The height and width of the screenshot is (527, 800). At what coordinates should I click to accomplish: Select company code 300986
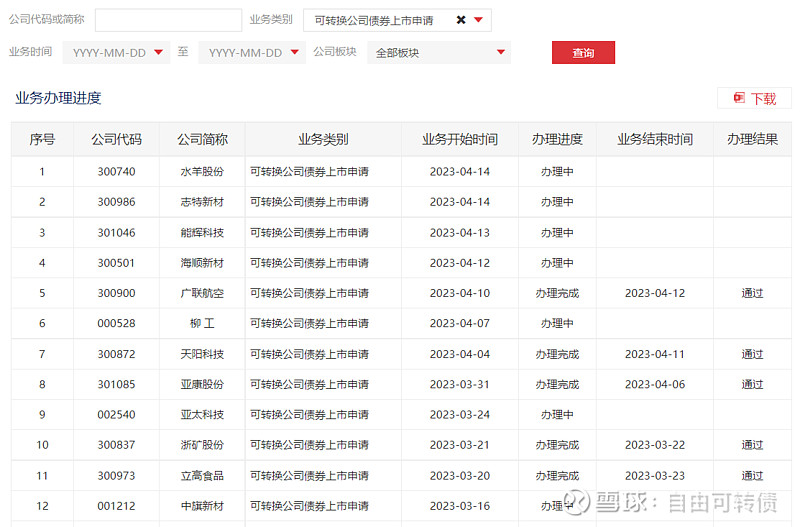tap(116, 202)
